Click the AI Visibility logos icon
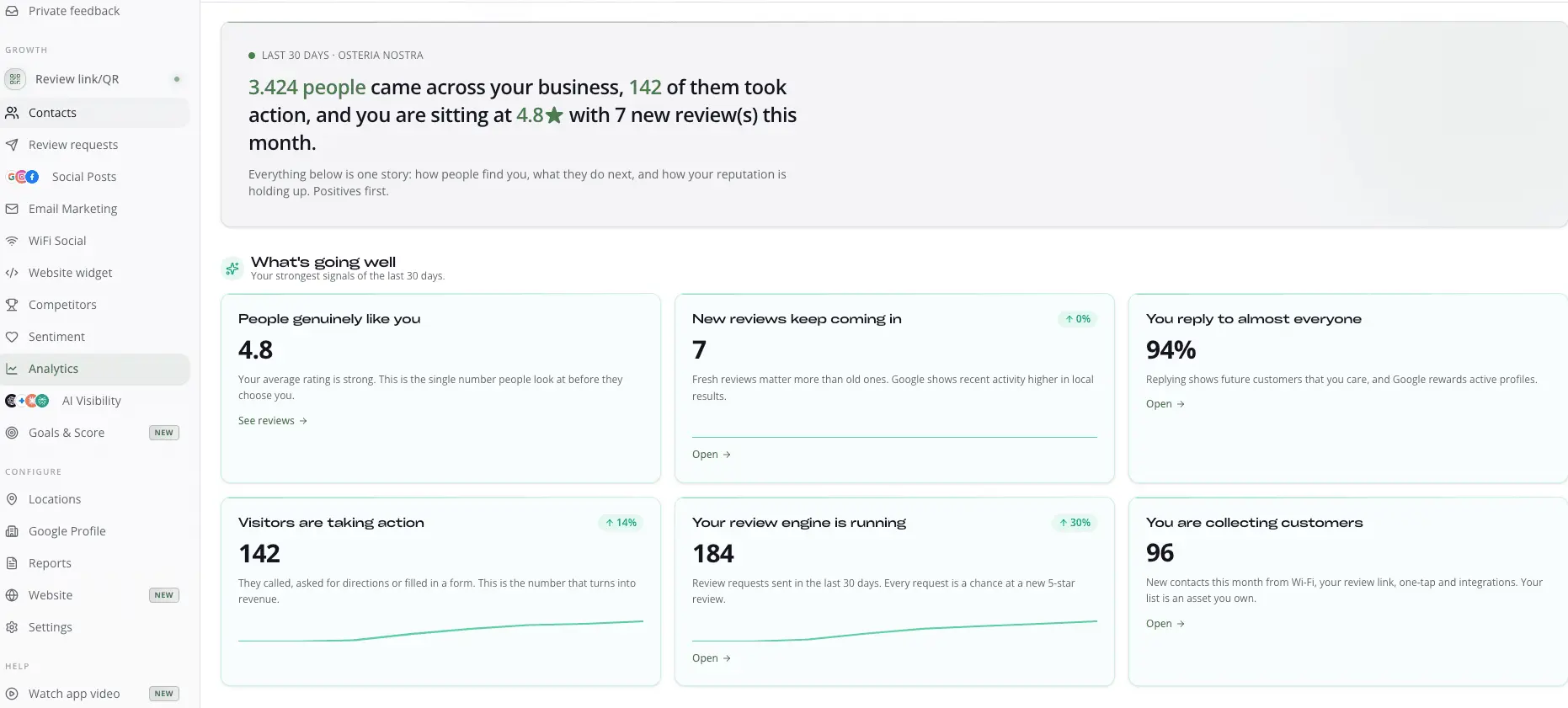Screen dimensions: 1568x708 pyautogui.click(x=27, y=401)
